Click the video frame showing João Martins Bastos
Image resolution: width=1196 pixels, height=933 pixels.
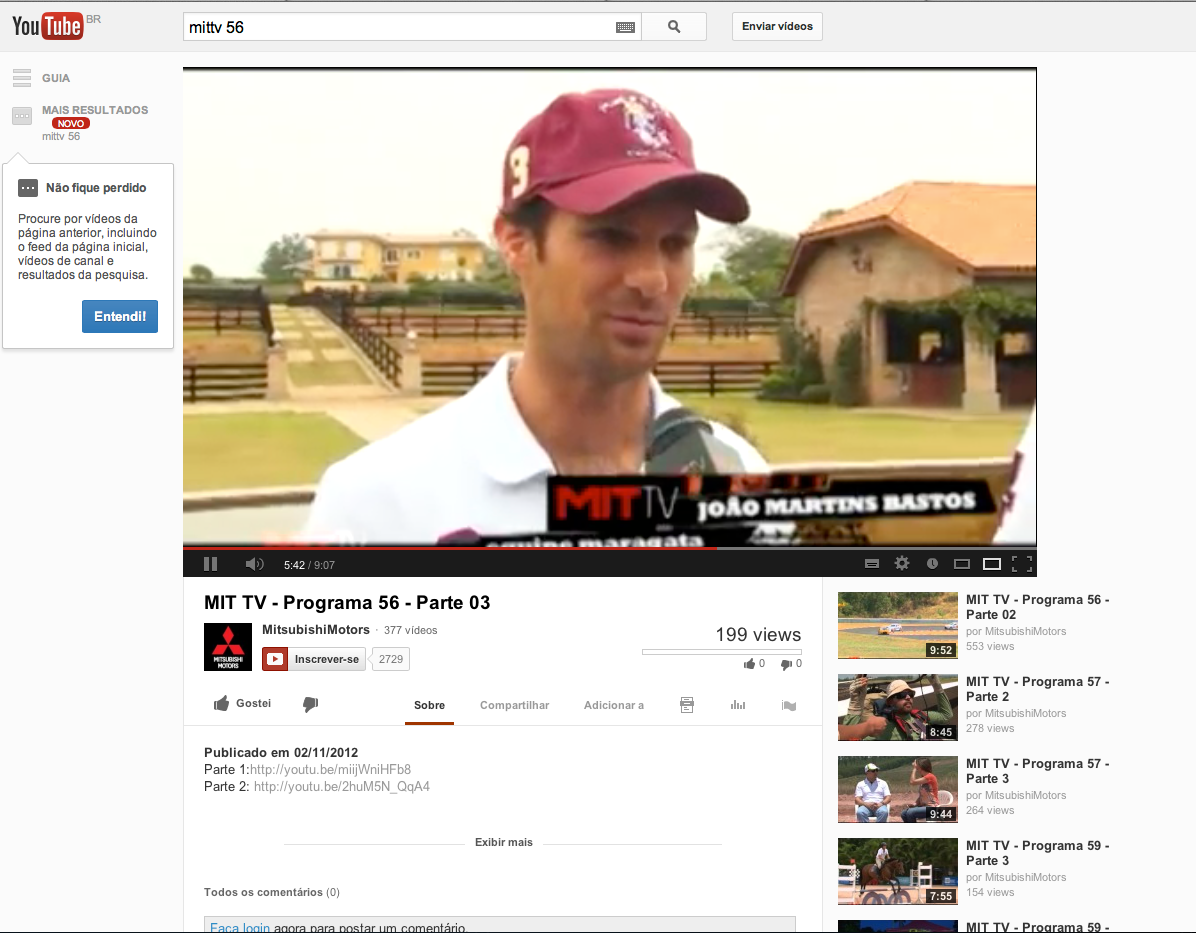click(x=609, y=307)
